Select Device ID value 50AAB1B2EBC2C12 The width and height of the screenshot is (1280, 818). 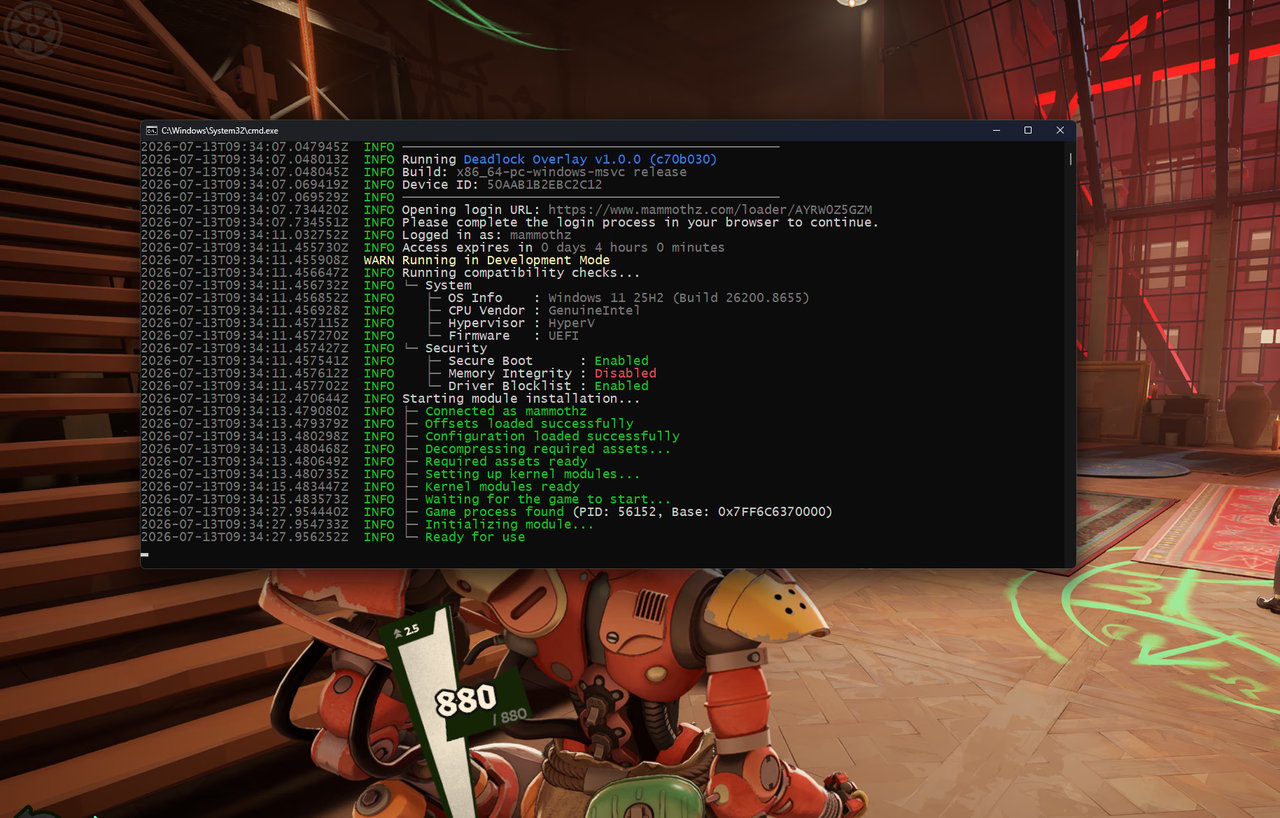pos(544,185)
